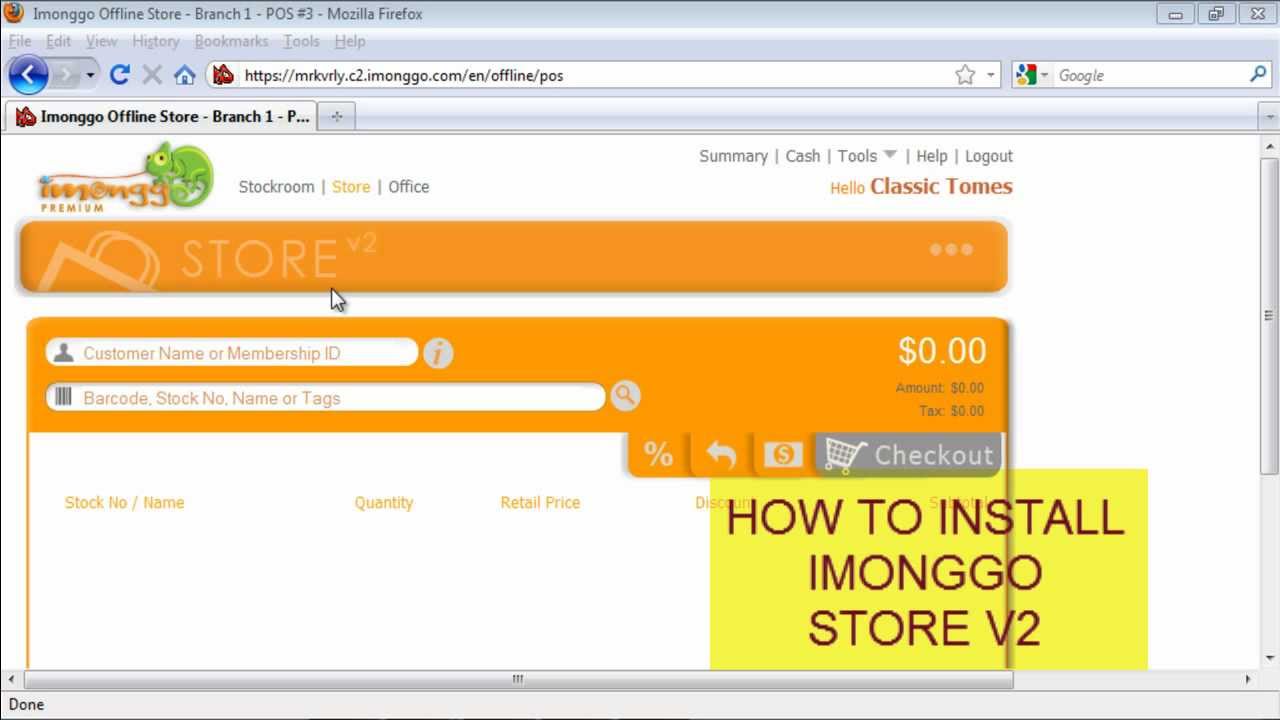Open the View menu

tap(101, 41)
